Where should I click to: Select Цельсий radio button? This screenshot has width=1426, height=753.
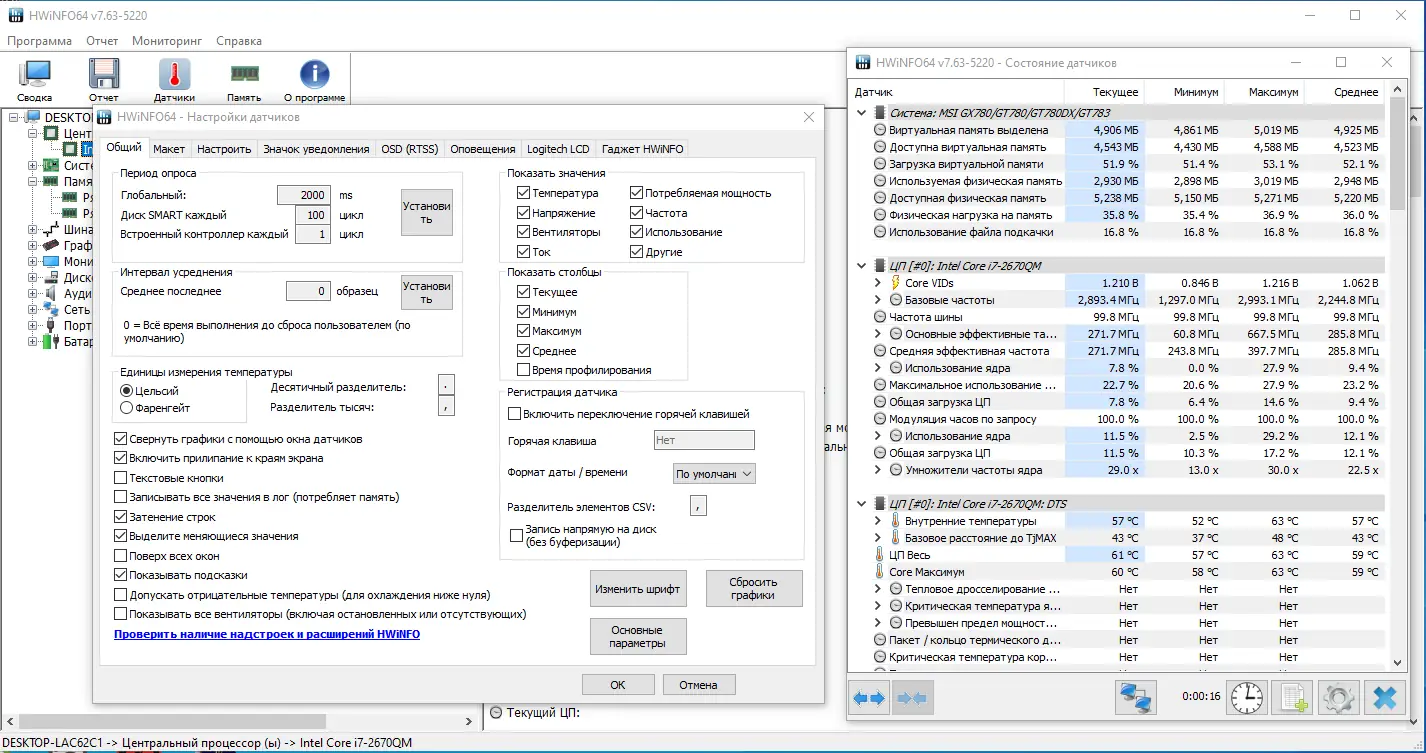click(126, 391)
